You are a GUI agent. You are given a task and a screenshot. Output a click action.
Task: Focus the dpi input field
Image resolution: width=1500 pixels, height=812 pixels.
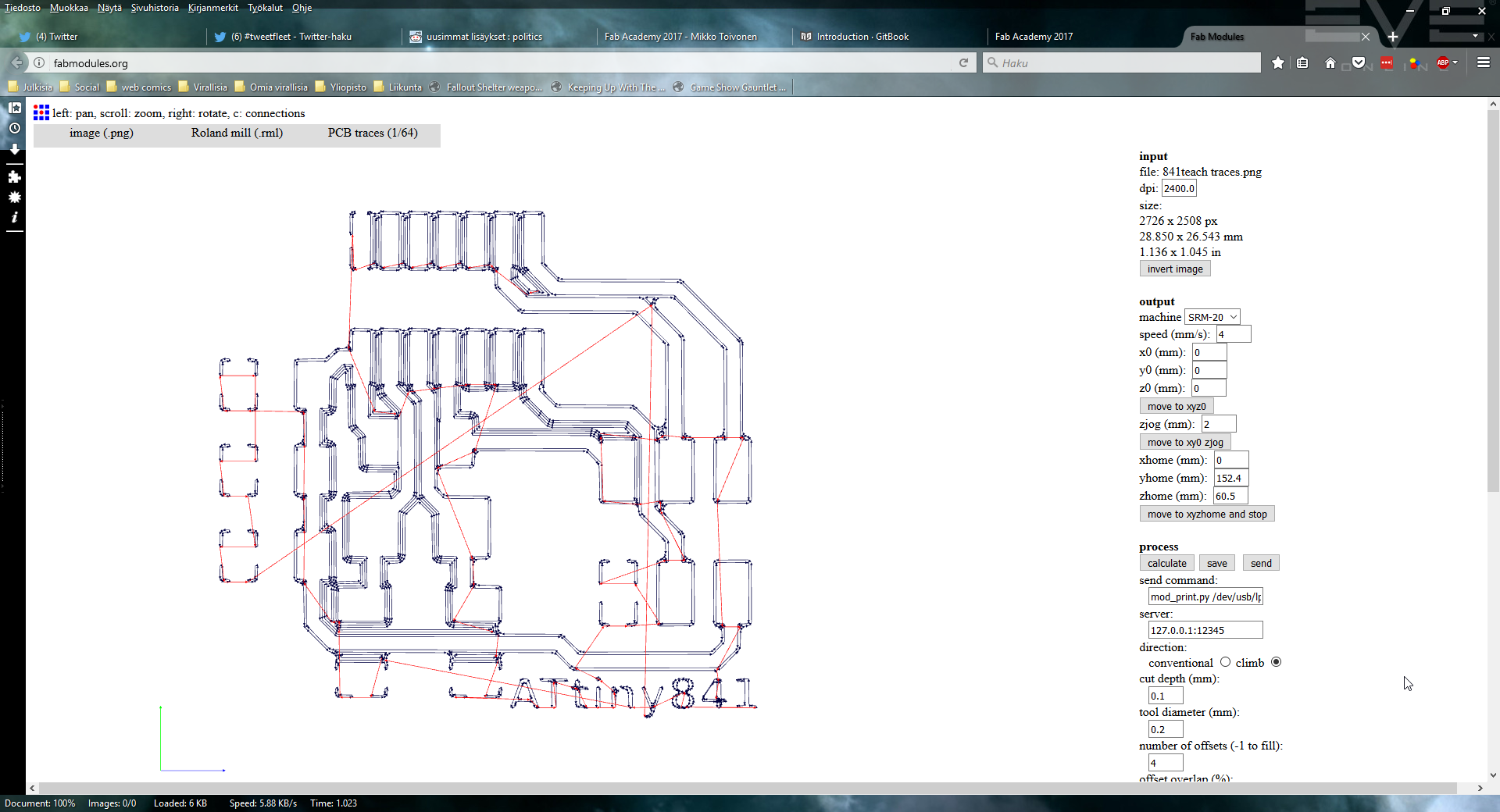(x=1179, y=188)
